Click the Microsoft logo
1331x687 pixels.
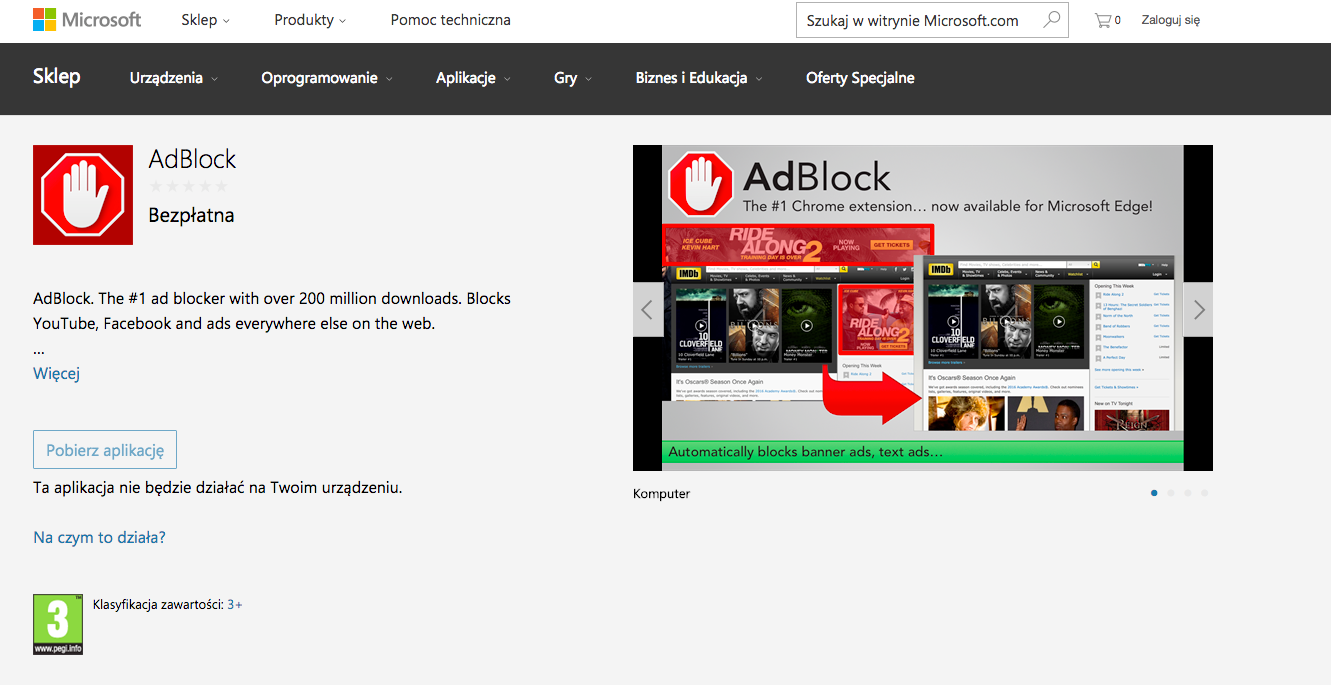(87, 20)
